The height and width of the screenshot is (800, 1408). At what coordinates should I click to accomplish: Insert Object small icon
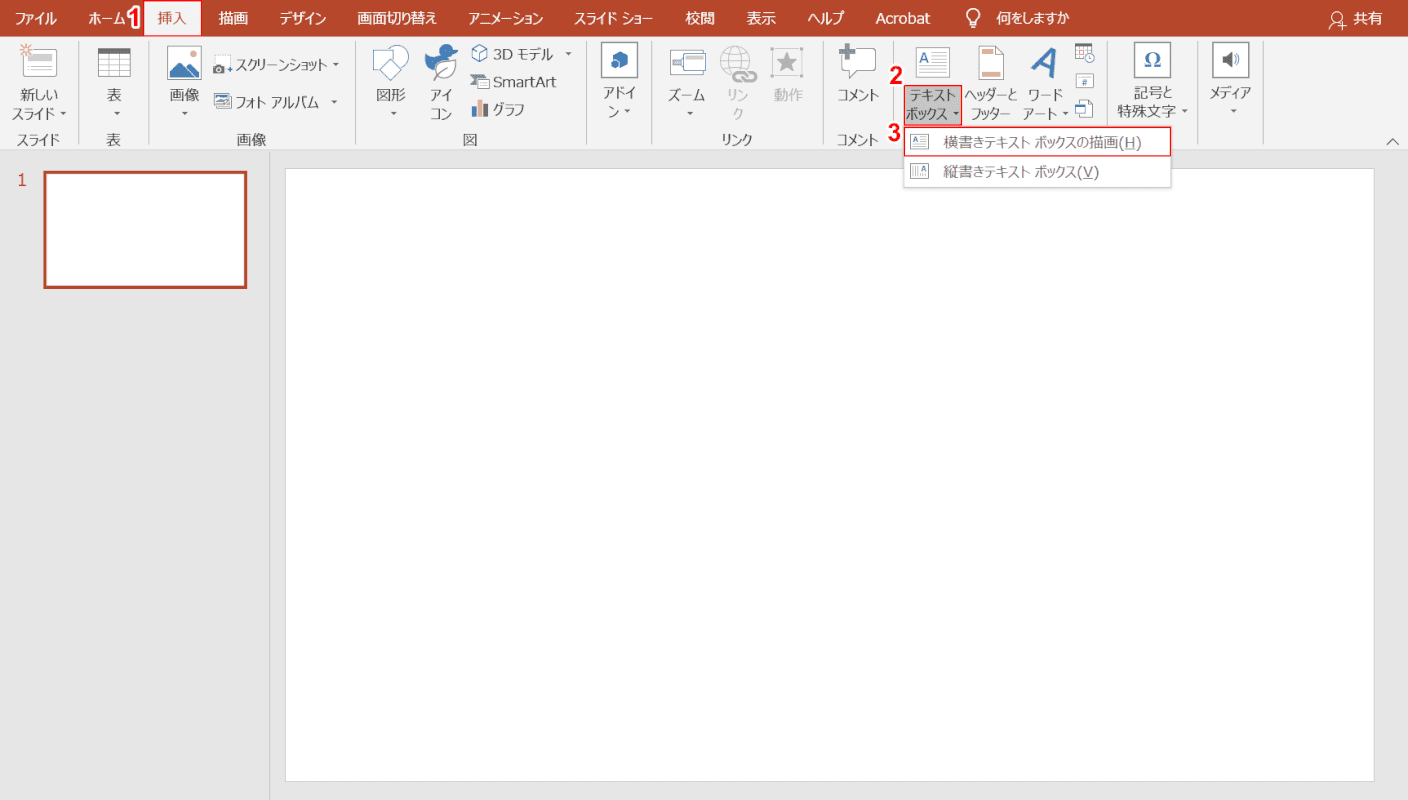click(1084, 108)
